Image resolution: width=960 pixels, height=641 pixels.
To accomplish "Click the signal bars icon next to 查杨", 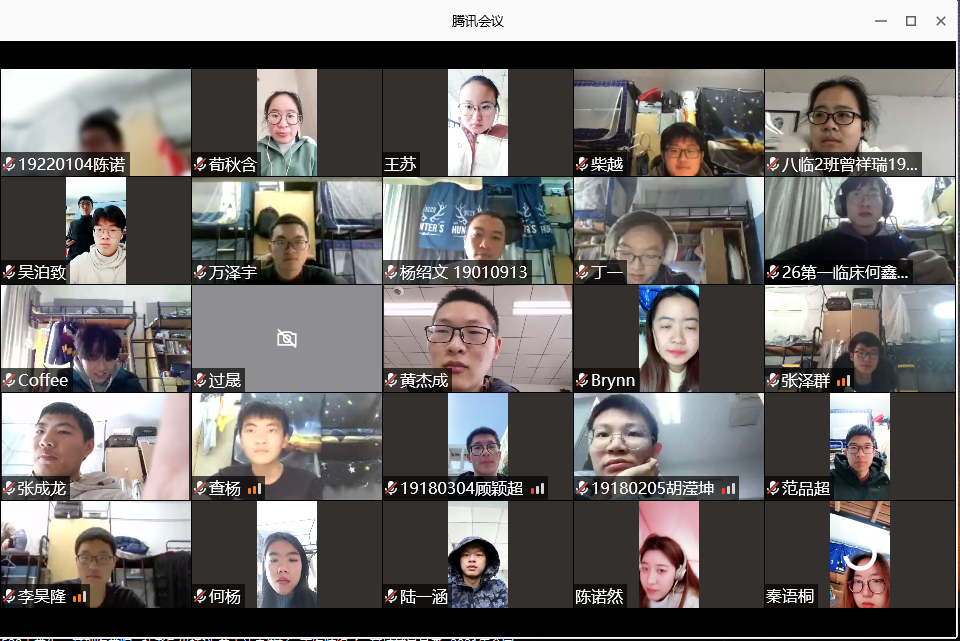I will pyautogui.click(x=254, y=489).
